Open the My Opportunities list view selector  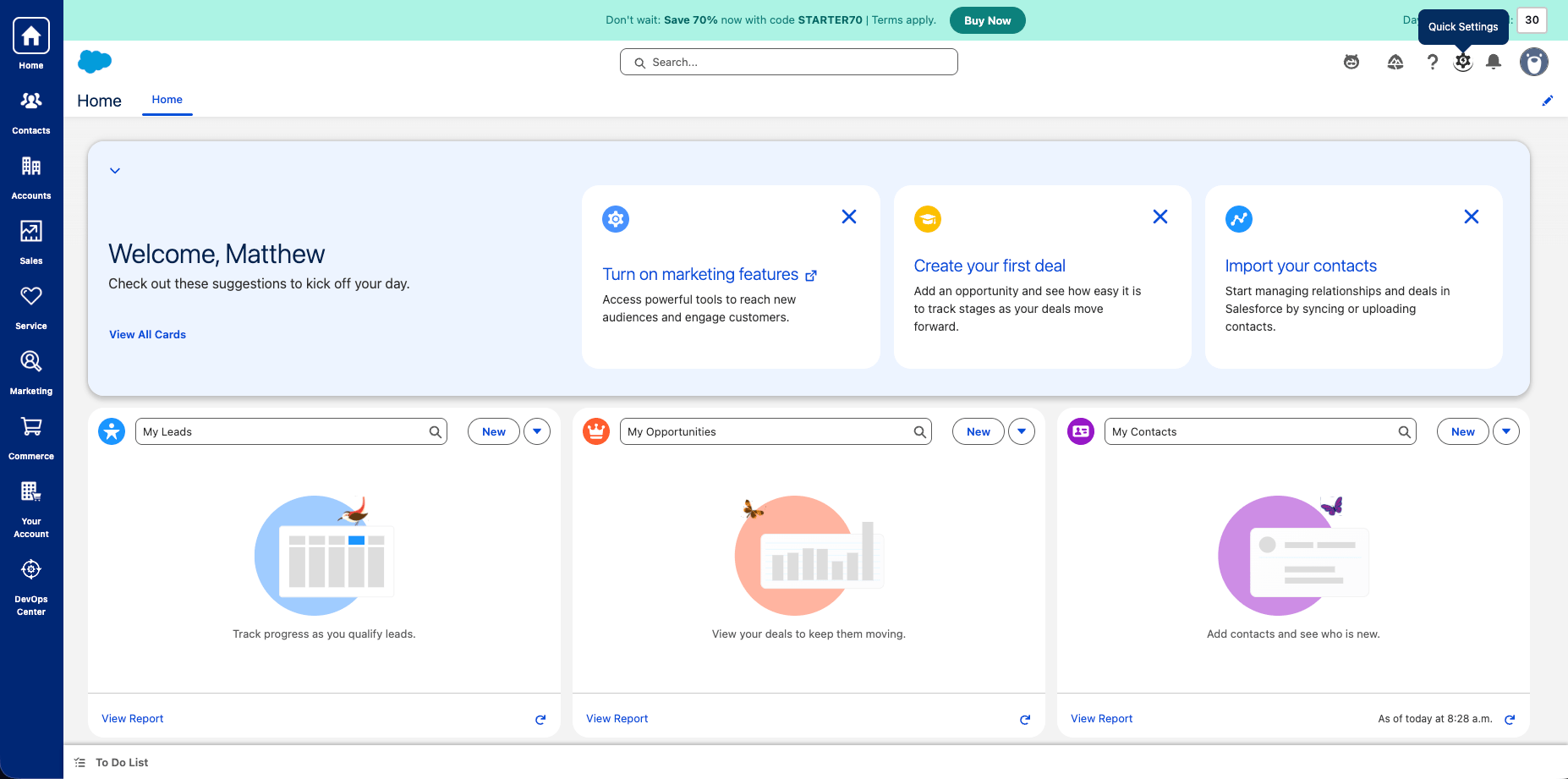point(776,431)
